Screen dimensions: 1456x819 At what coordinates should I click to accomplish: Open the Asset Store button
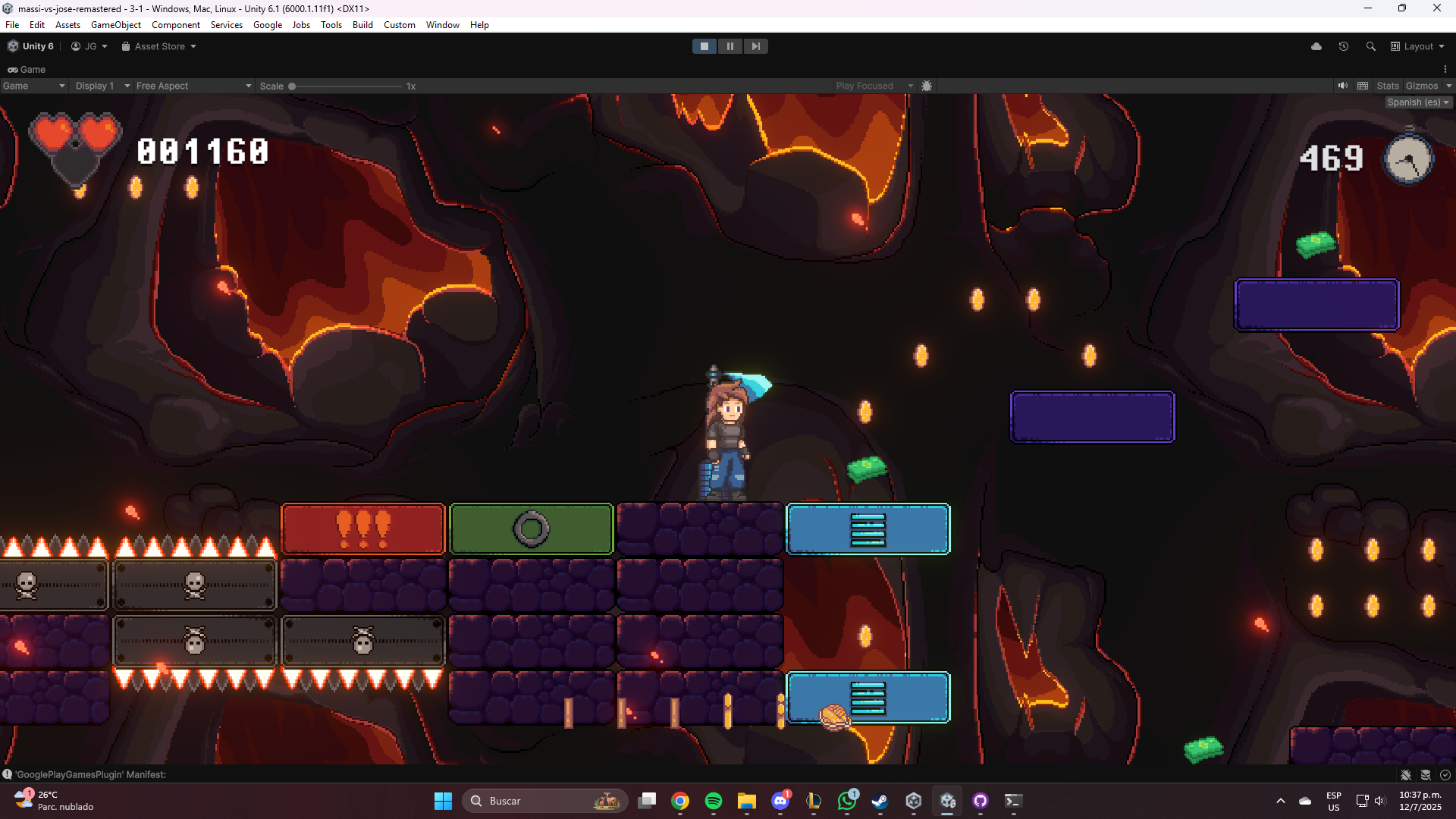[x=158, y=46]
